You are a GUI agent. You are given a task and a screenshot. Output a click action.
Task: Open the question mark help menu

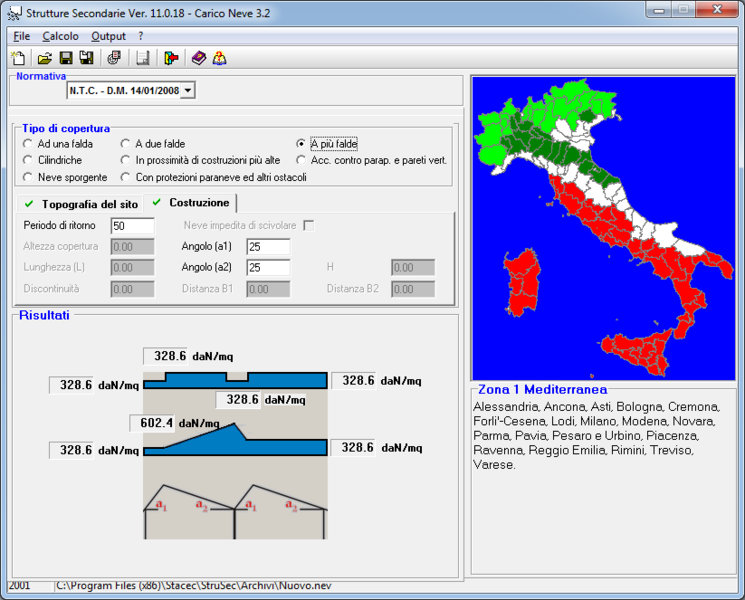[141, 36]
